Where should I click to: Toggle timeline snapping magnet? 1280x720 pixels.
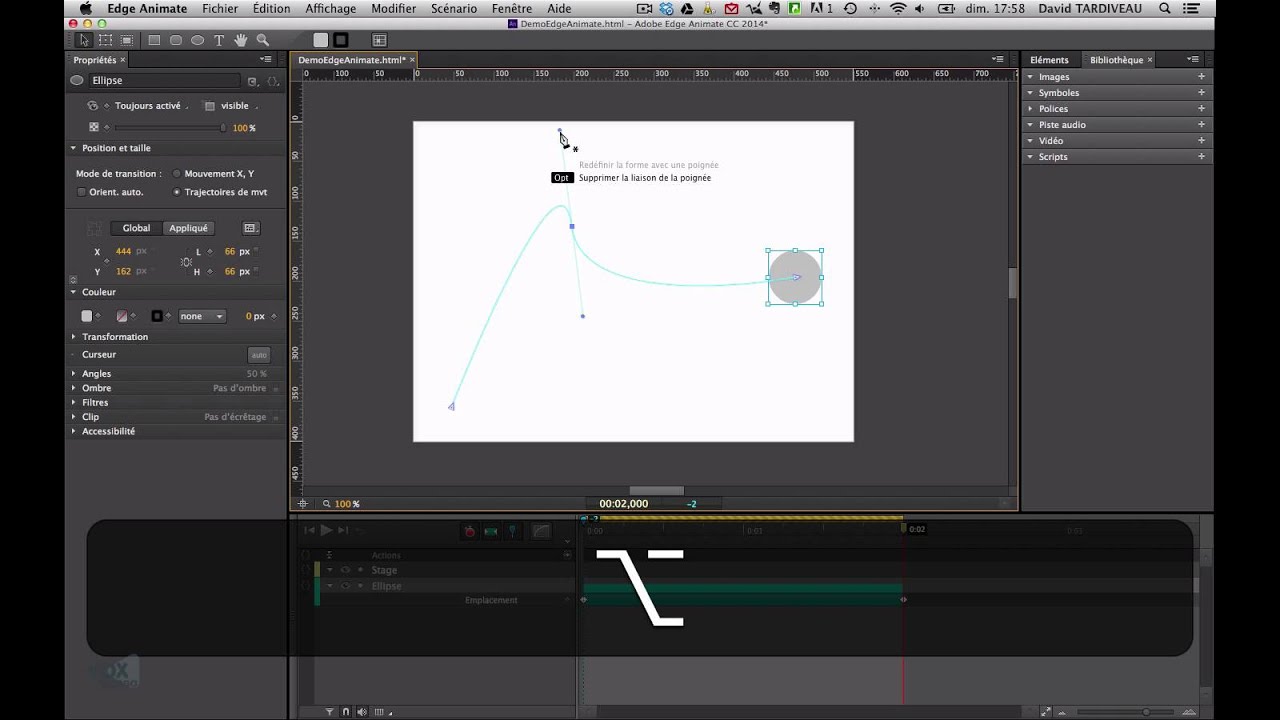pyautogui.click(x=346, y=712)
